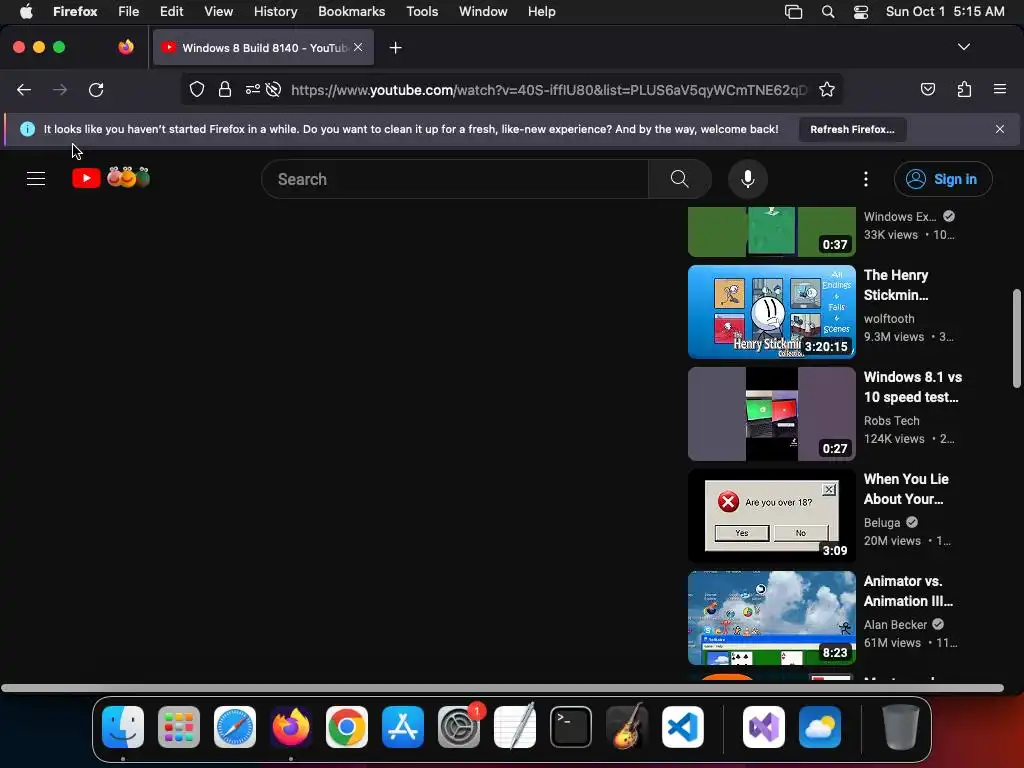Open a new tab with plus button
Image resolution: width=1024 pixels, height=768 pixels.
point(395,48)
